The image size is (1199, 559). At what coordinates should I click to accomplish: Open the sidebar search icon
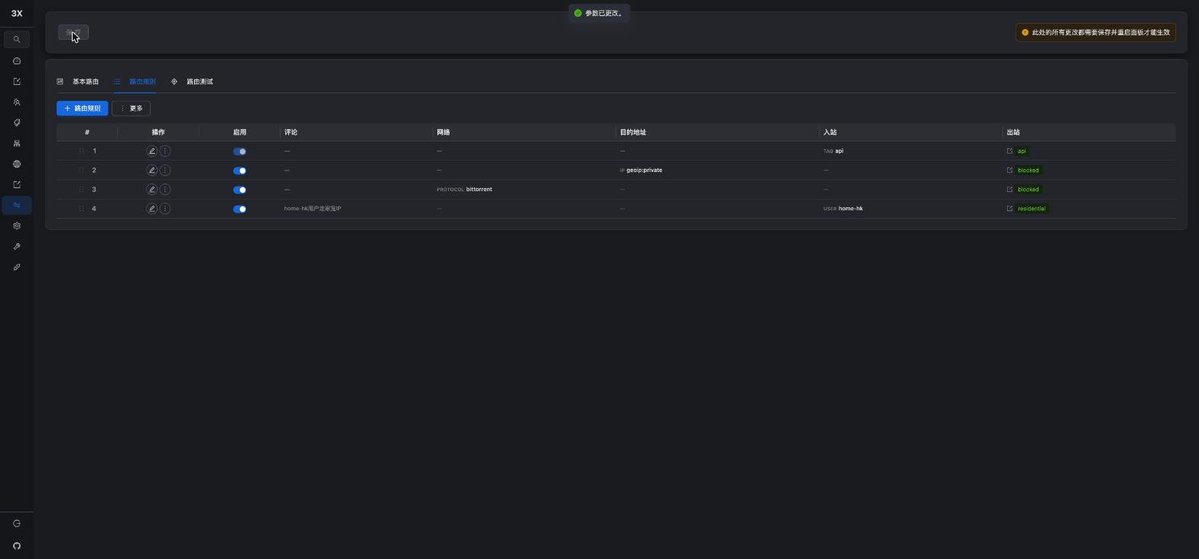pos(17,39)
